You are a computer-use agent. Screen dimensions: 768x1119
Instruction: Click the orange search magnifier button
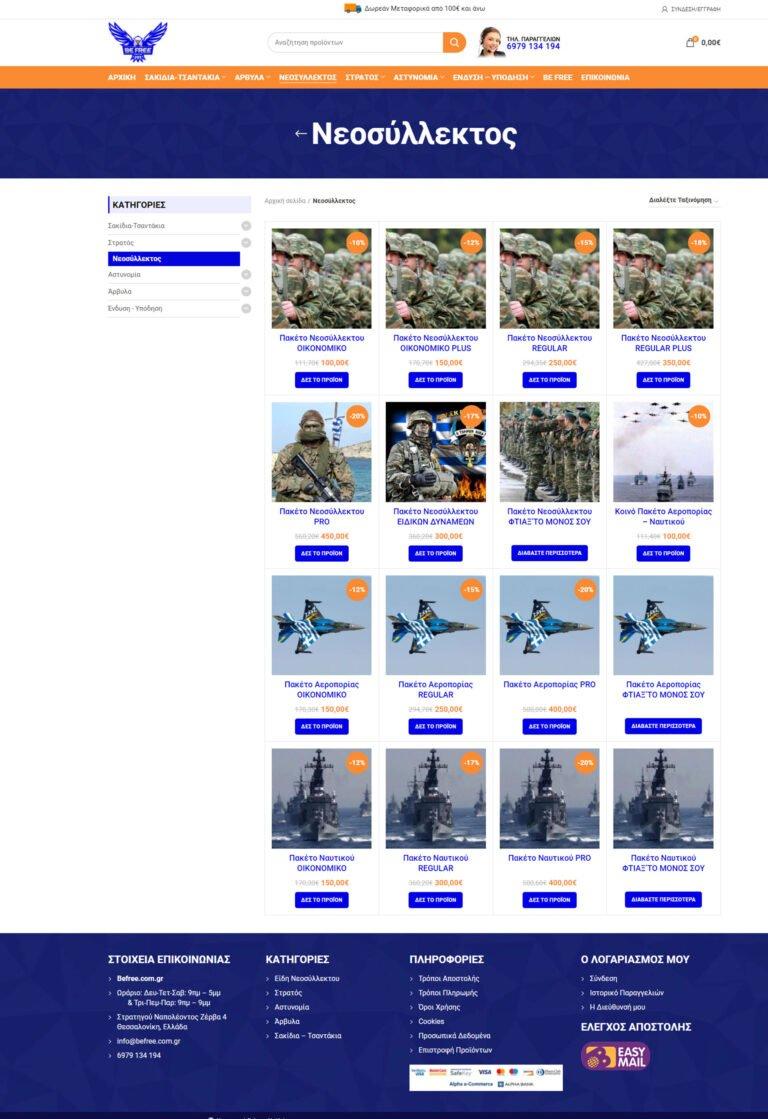pyautogui.click(x=455, y=43)
